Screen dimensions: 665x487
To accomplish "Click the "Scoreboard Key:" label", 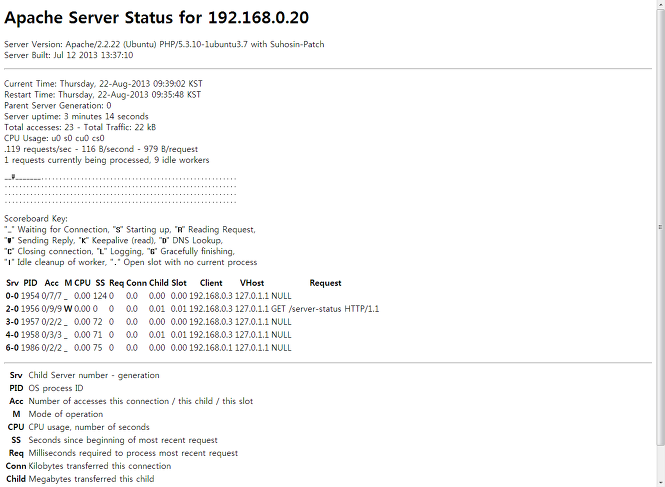I will click(36, 219).
